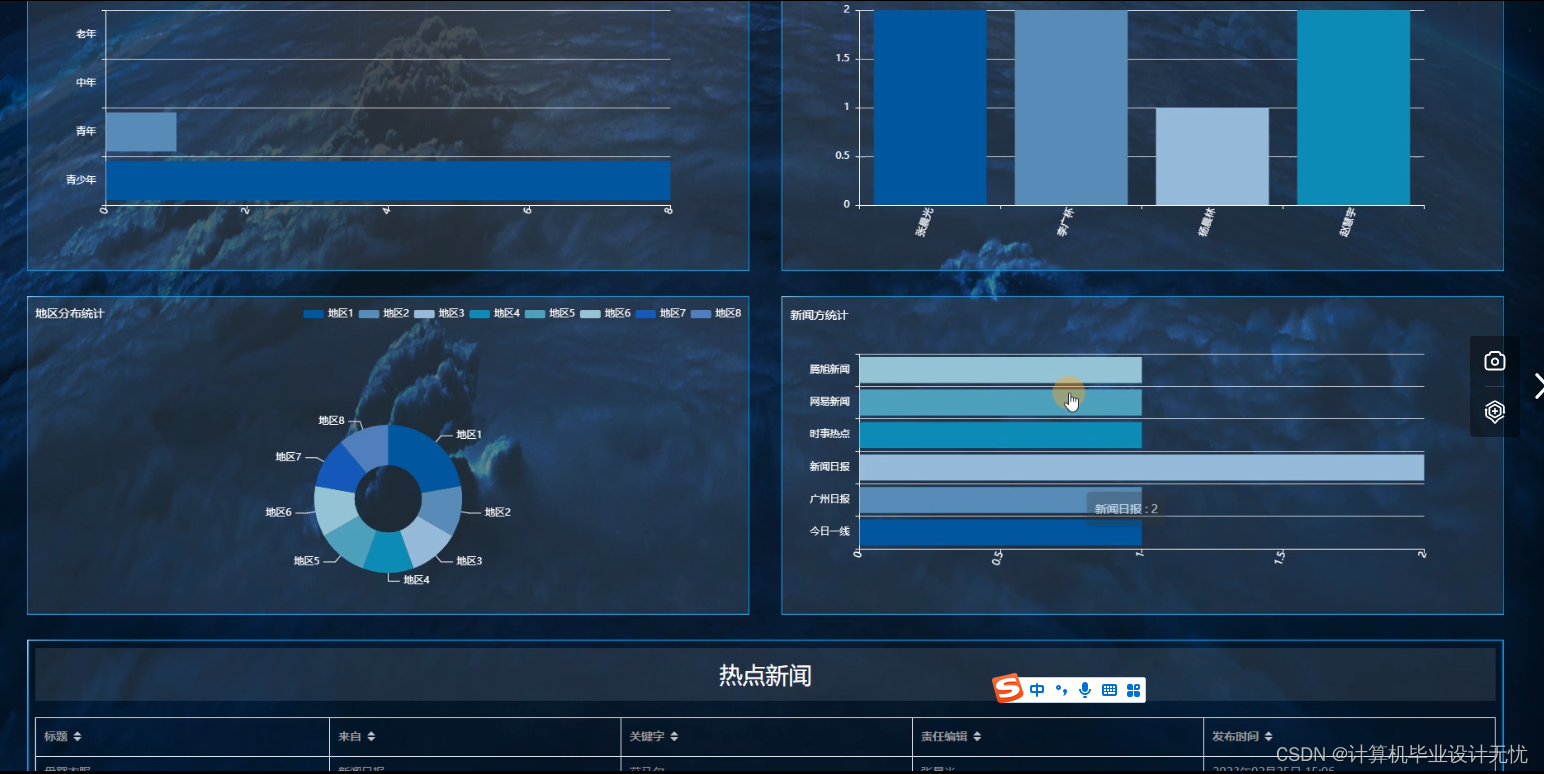Click the 张晨光 bar in the editor chart
Viewport: 1544px width, 774px height.
point(930,107)
